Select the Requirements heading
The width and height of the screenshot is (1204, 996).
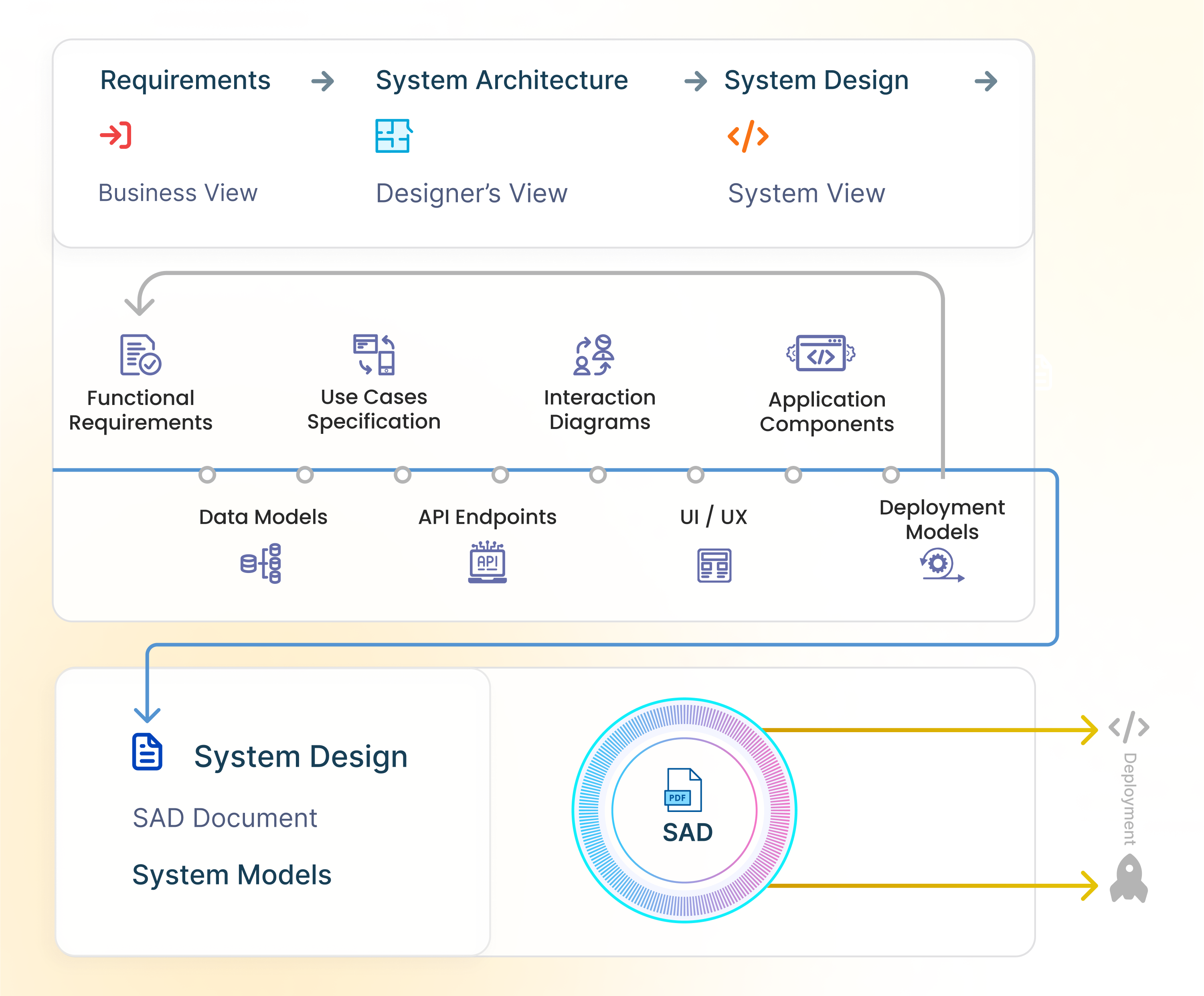(185, 80)
